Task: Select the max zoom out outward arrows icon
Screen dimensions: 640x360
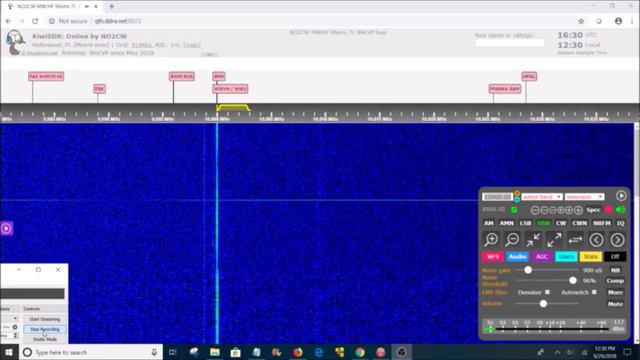Action: pos(554,240)
